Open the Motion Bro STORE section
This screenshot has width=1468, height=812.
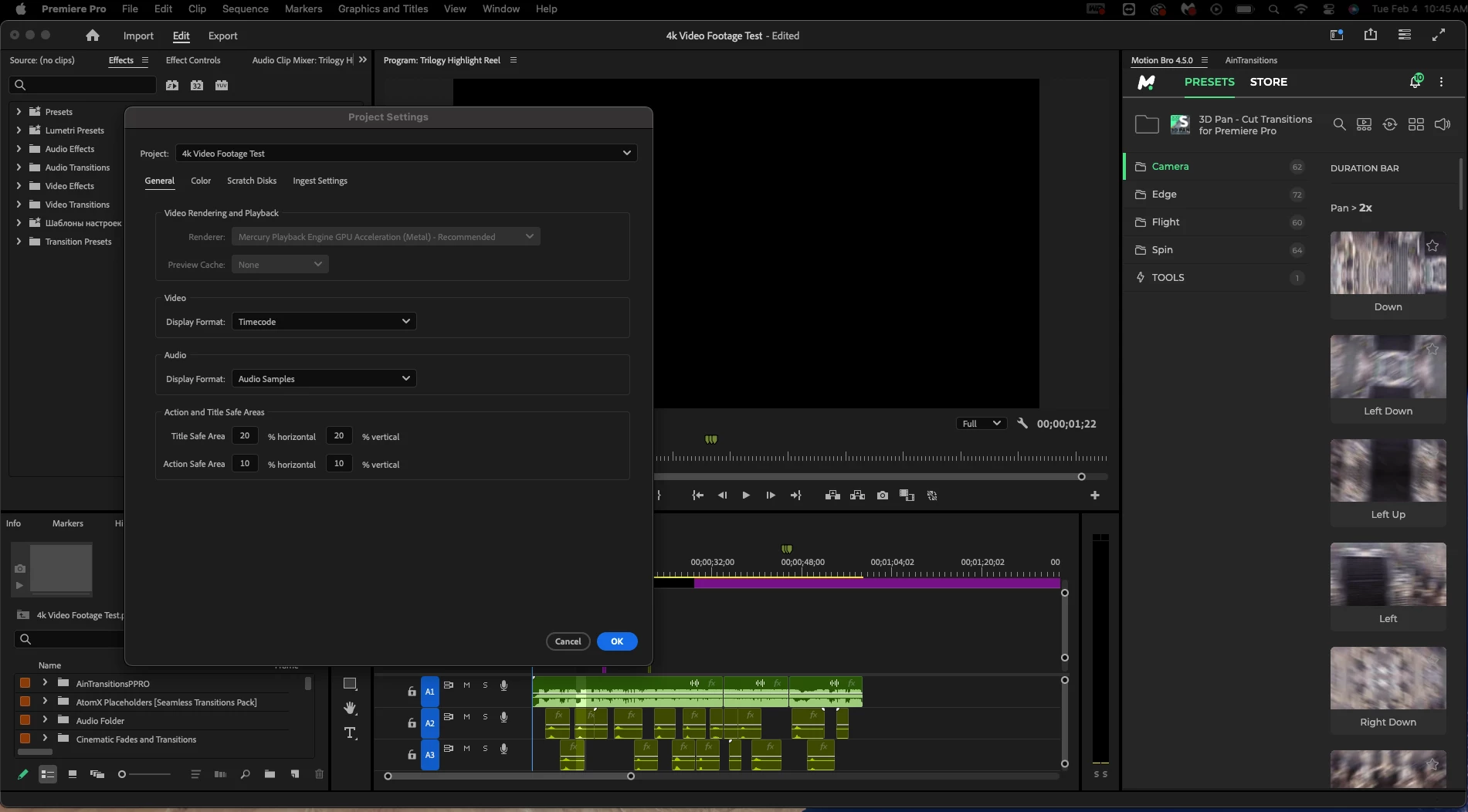(x=1269, y=82)
